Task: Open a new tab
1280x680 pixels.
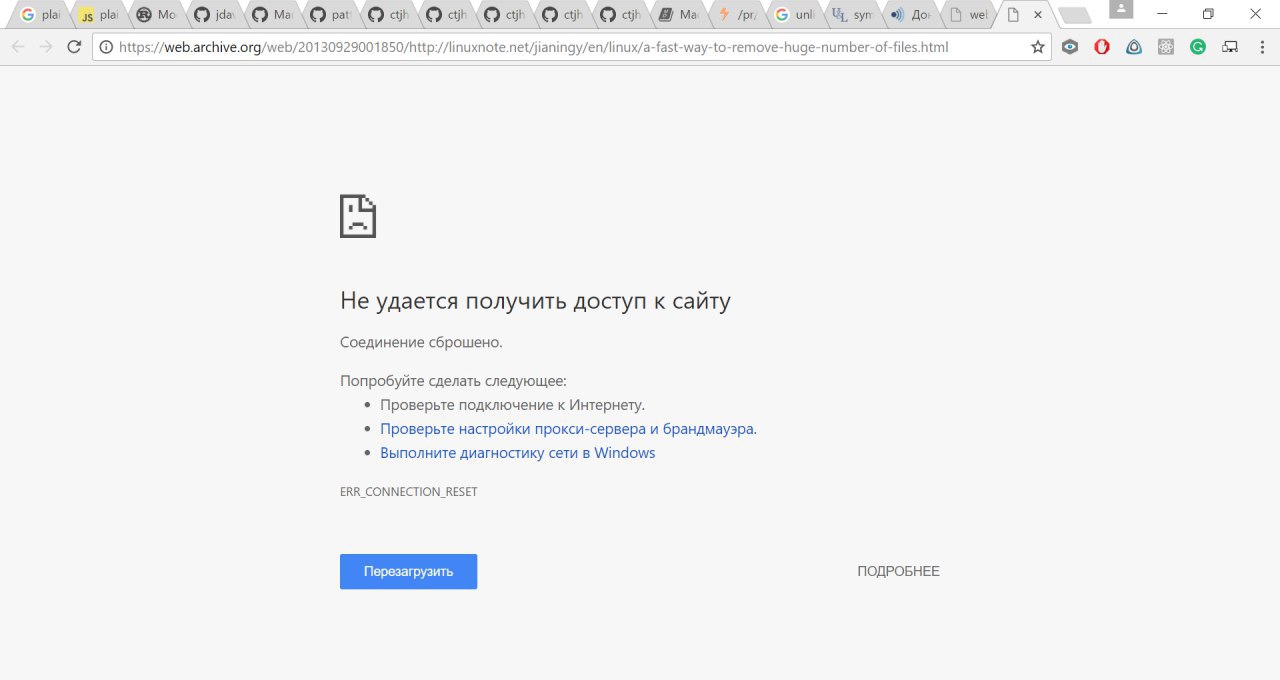Action: point(1074,15)
